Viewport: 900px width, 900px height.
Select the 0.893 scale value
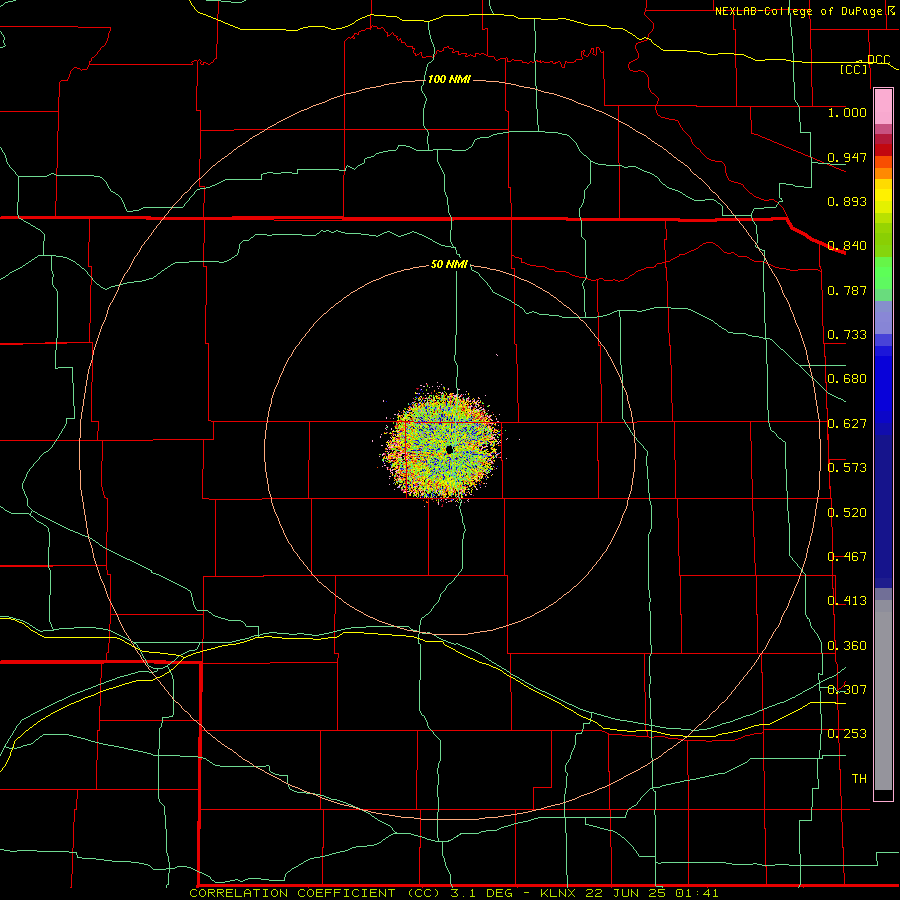coord(847,201)
